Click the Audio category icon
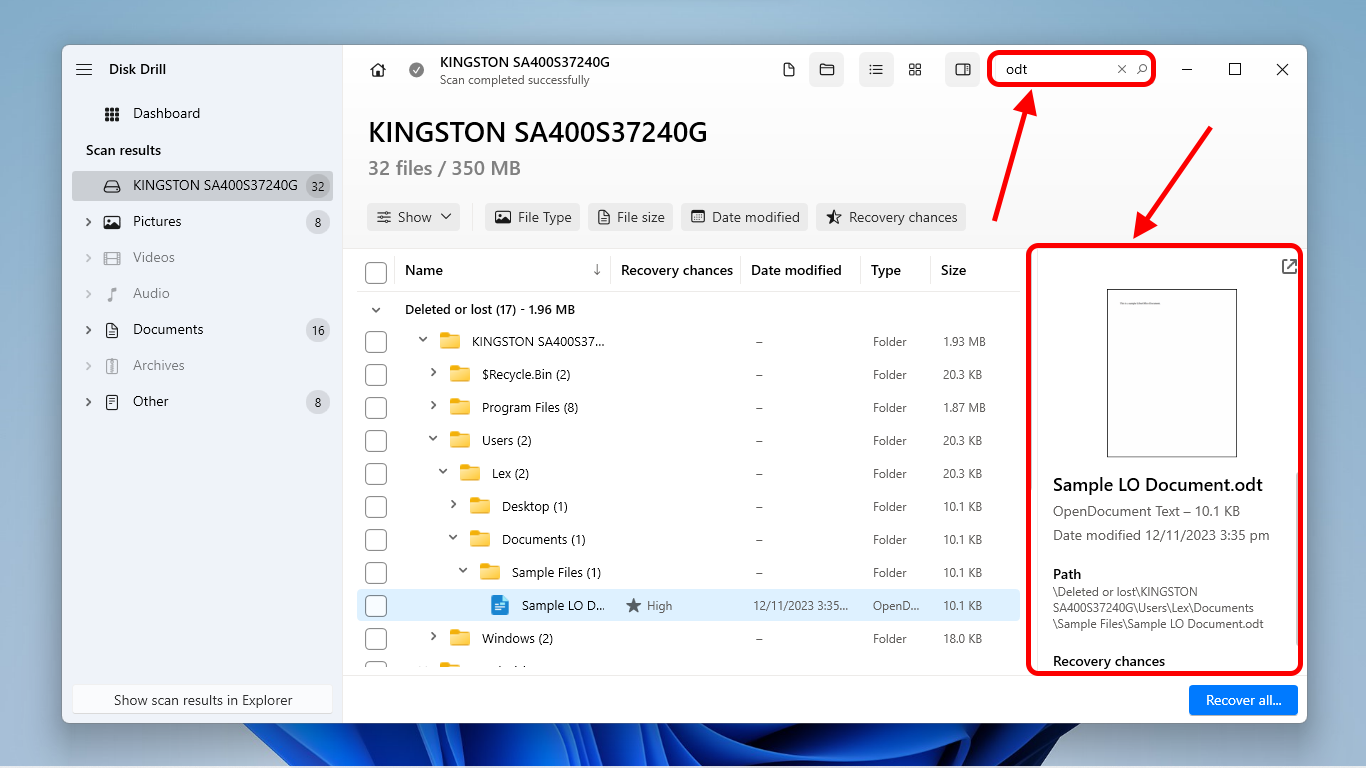The image size is (1366, 768). point(112,294)
